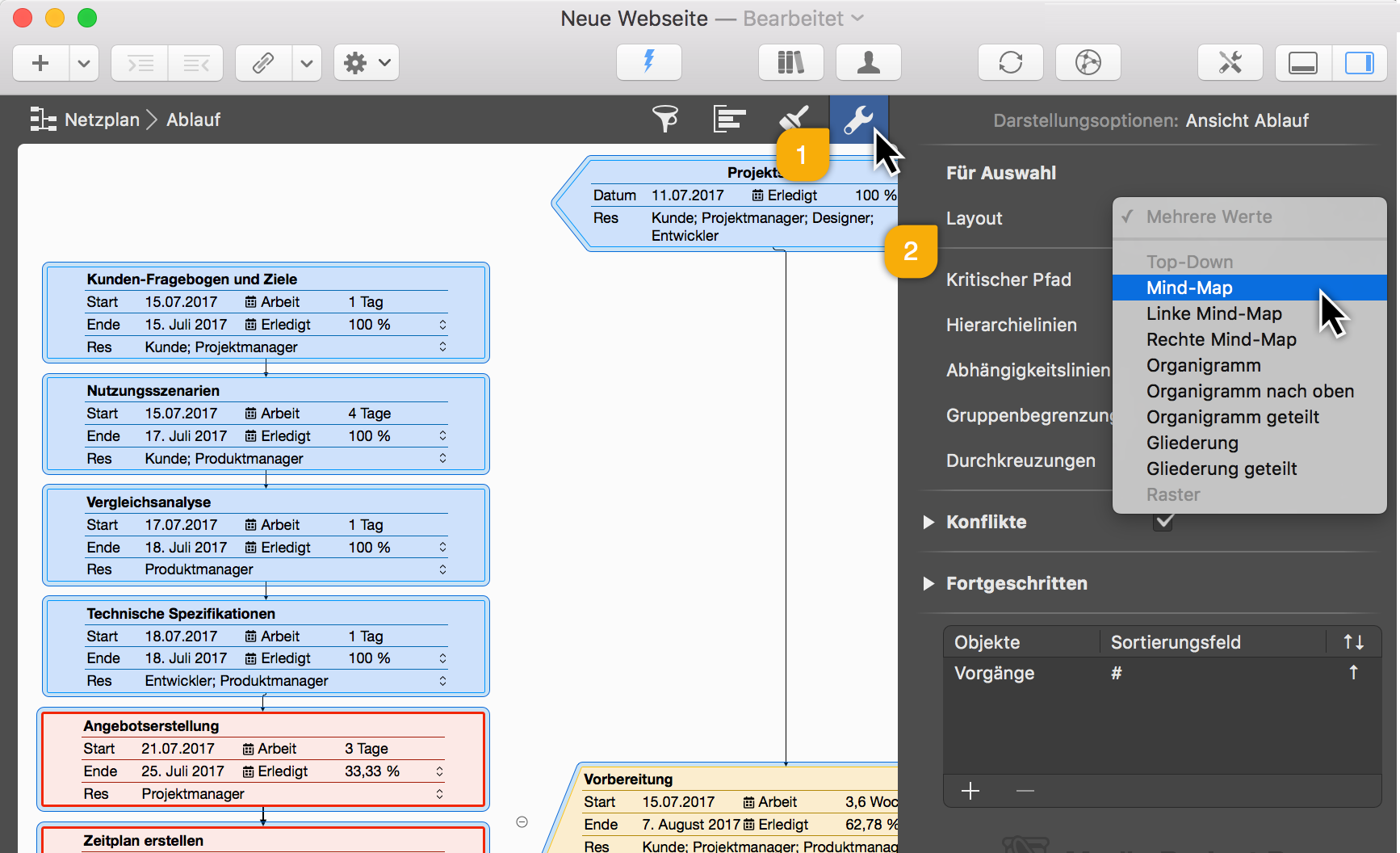Click the wrench display options icon
Screen dimensions: 1400x853
[x=858, y=120]
